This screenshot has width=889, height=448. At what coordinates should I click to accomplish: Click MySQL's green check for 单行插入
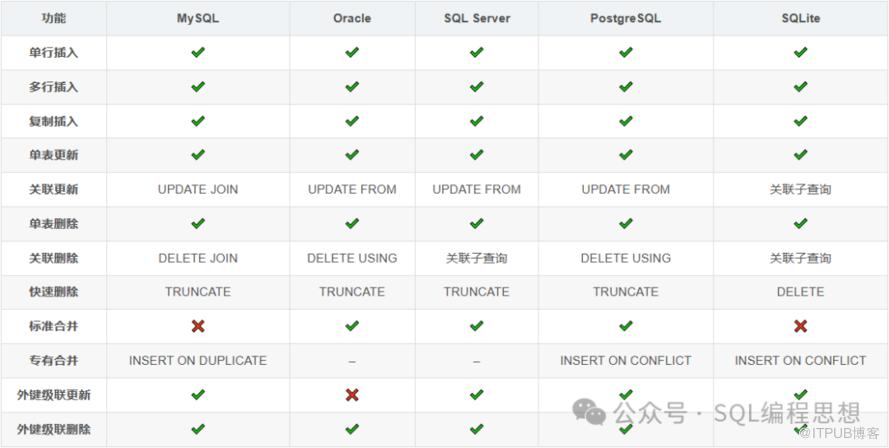coord(198,52)
